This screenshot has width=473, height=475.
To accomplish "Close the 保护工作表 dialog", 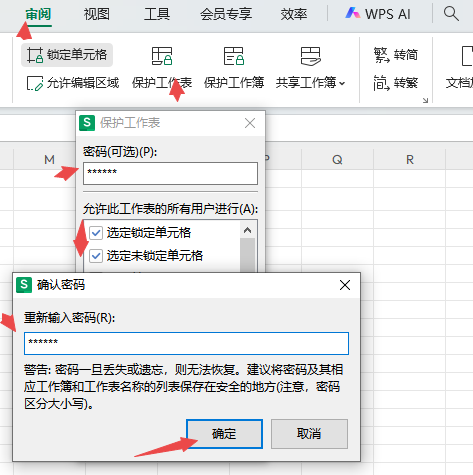I will pyautogui.click(x=250, y=123).
